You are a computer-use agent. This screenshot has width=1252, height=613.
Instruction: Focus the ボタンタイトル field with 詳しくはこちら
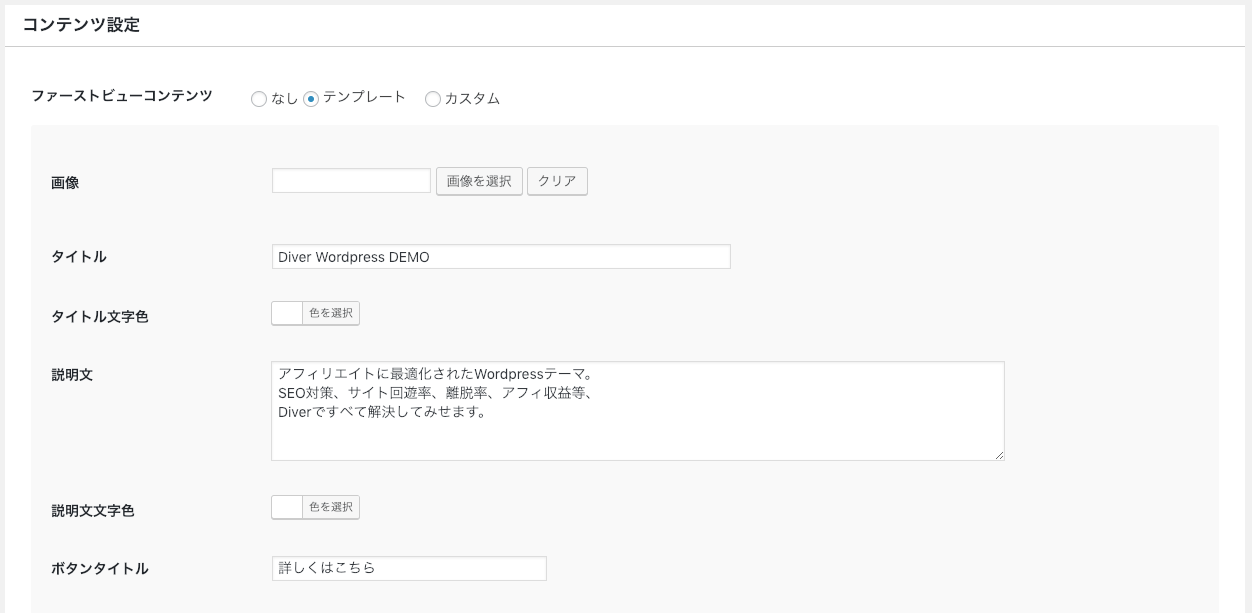point(409,568)
